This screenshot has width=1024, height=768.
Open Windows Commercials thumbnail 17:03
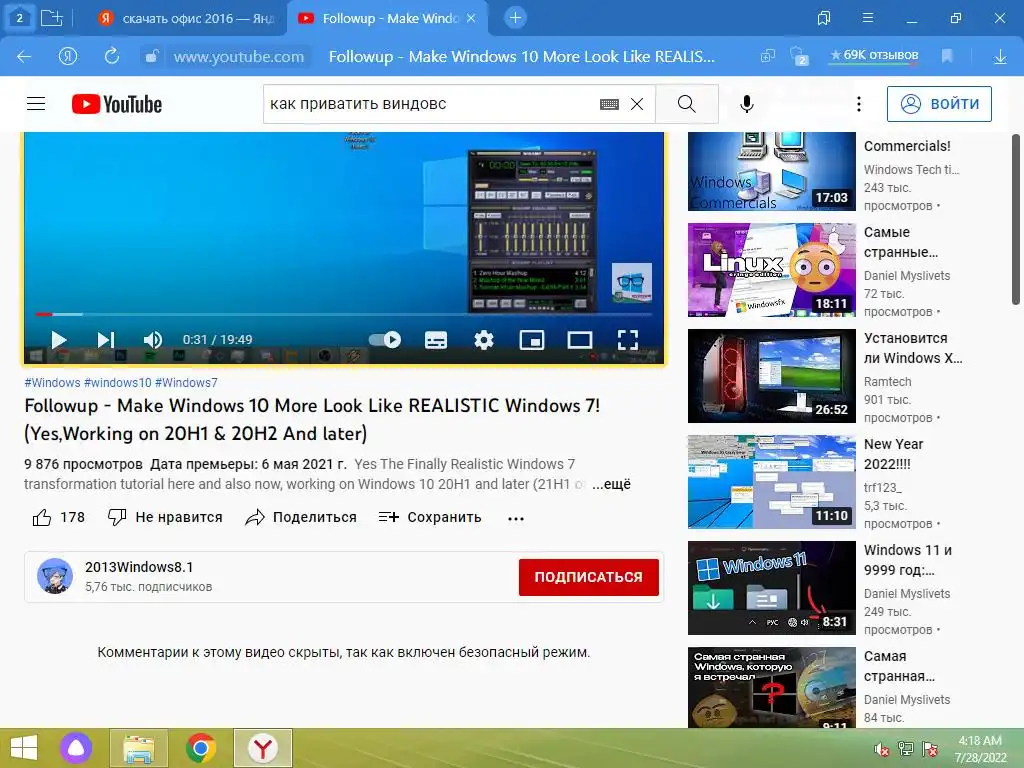pos(772,172)
